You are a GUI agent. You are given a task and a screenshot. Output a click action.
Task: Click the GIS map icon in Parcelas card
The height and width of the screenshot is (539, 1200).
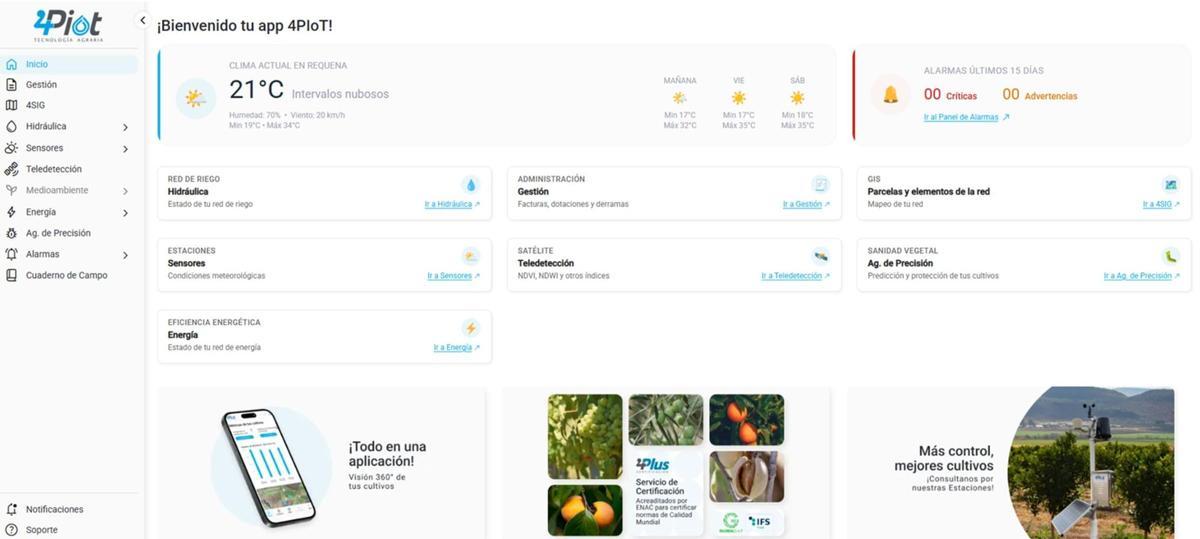click(x=1171, y=185)
